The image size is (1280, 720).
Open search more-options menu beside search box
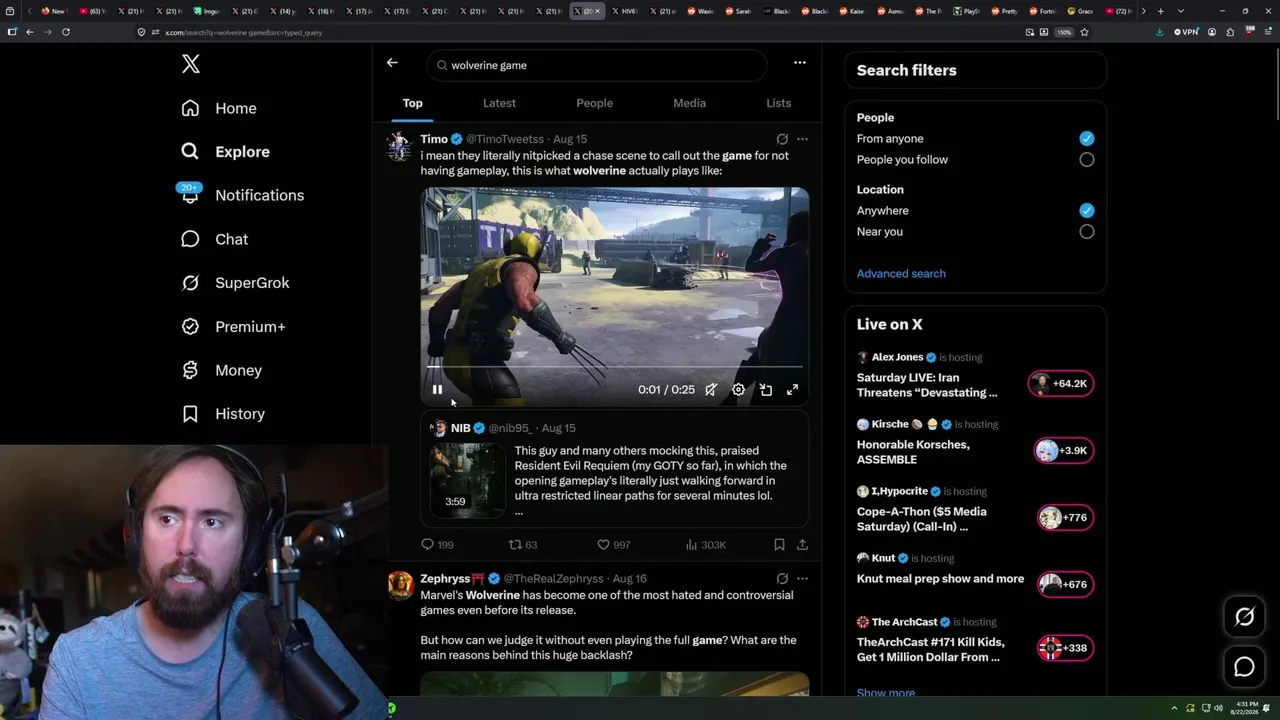coord(800,63)
